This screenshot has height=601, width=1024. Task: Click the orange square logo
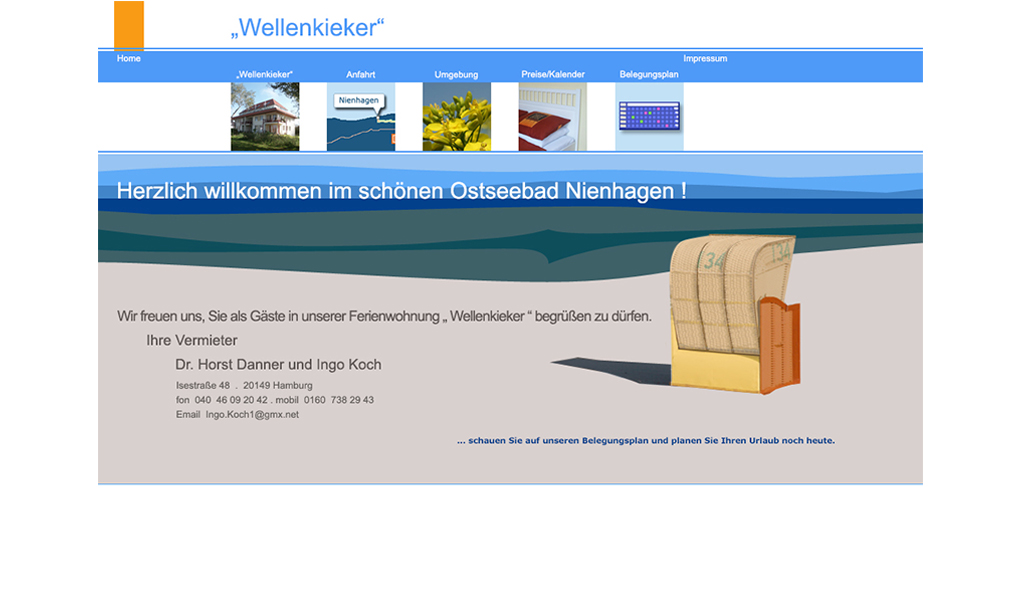[129, 25]
